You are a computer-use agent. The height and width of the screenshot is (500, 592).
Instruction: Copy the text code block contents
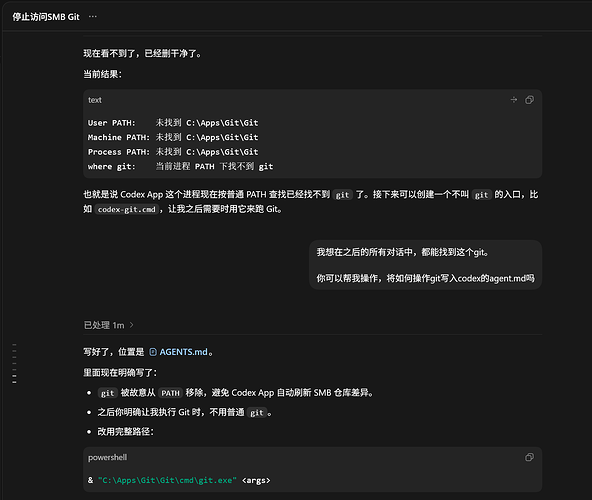click(x=529, y=100)
